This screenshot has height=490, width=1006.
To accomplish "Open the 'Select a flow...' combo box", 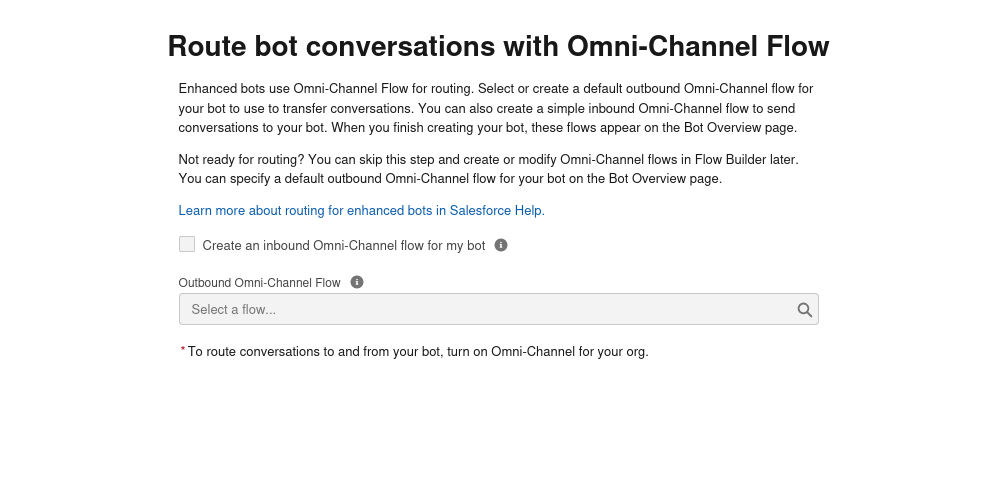I will pos(499,309).
